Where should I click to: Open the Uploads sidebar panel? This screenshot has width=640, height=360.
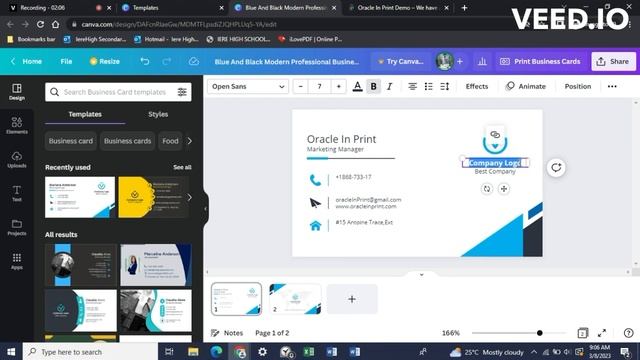(x=17, y=160)
